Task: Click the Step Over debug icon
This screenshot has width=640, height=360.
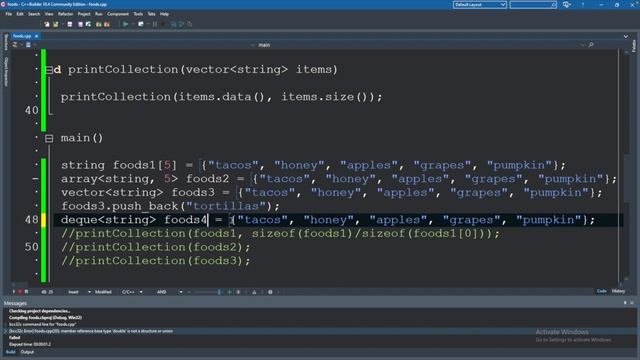Action: click(181, 24)
